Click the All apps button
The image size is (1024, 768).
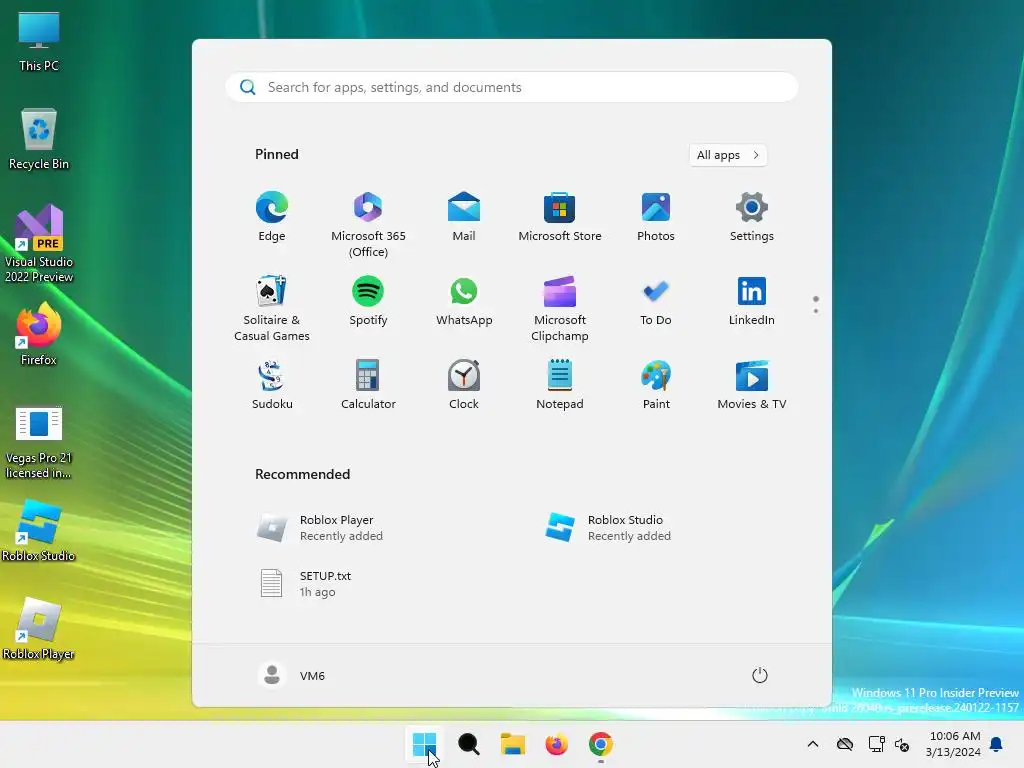[728, 155]
